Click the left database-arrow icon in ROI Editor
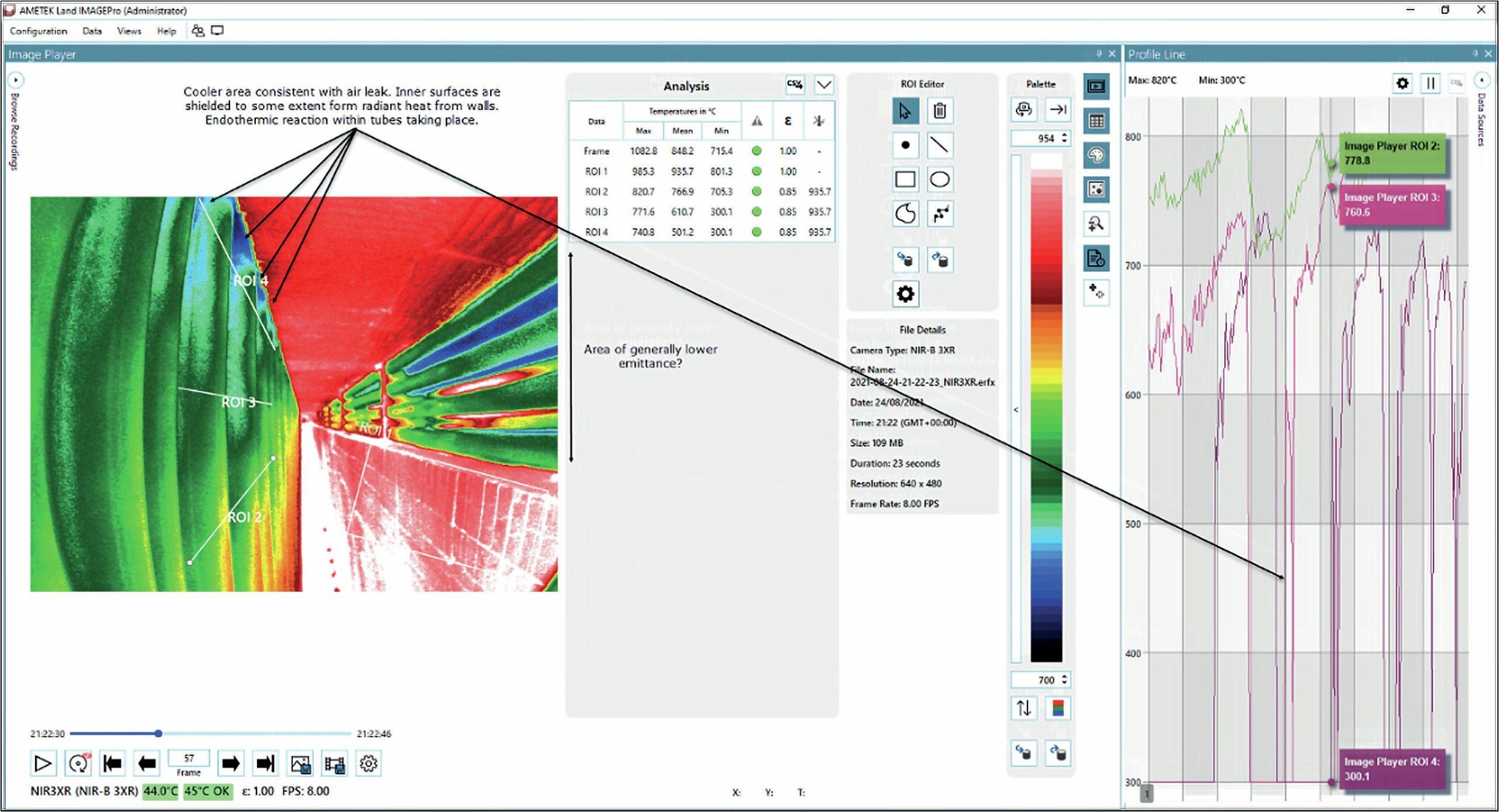 [x=905, y=259]
